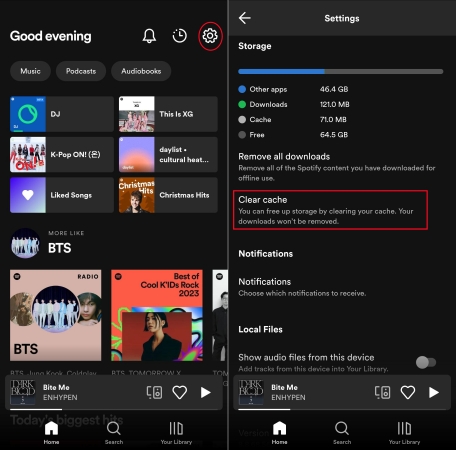This screenshot has width=456, height=450.
Task: Open BTS Radio playlist cover
Action: coord(56,315)
